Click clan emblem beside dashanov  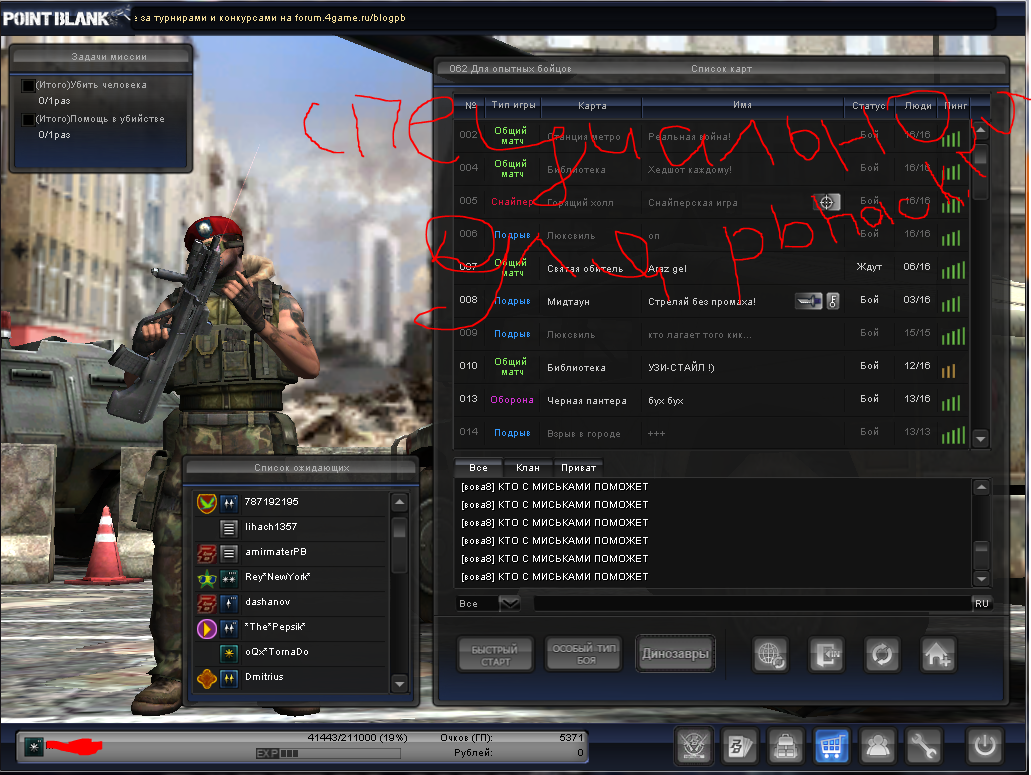point(206,603)
